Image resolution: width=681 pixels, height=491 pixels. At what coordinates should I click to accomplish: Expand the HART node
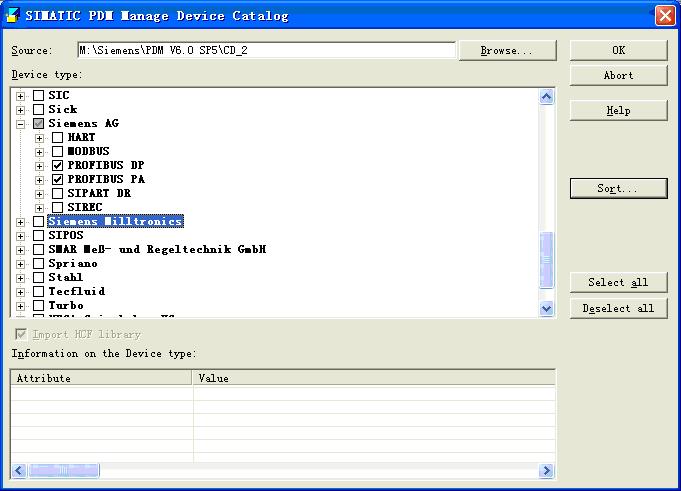click(x=40, y=138)
